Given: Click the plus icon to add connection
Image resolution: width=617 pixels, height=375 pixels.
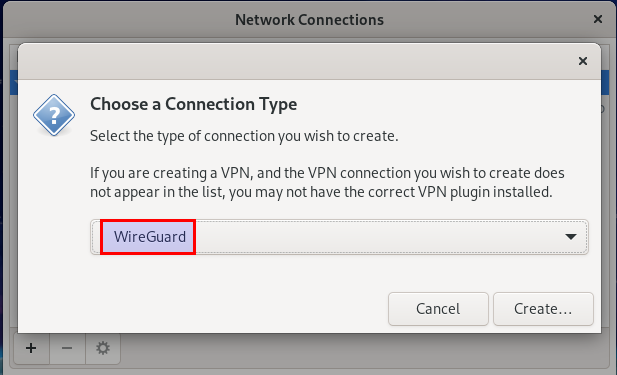Looking at the screenshot, I should pyautogui.click(x=31, y=348).
